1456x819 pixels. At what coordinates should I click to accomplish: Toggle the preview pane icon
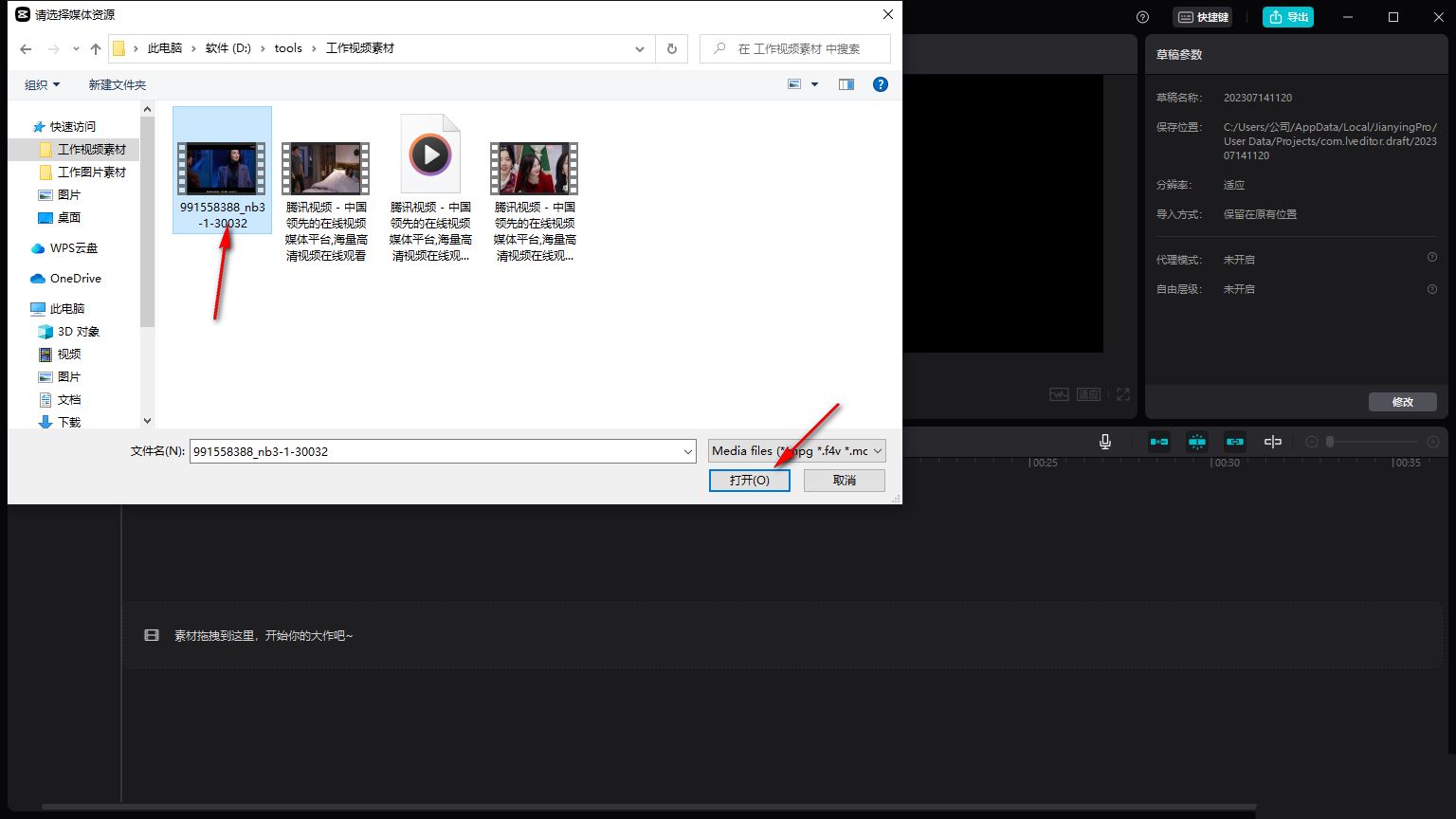pos(846,84)
